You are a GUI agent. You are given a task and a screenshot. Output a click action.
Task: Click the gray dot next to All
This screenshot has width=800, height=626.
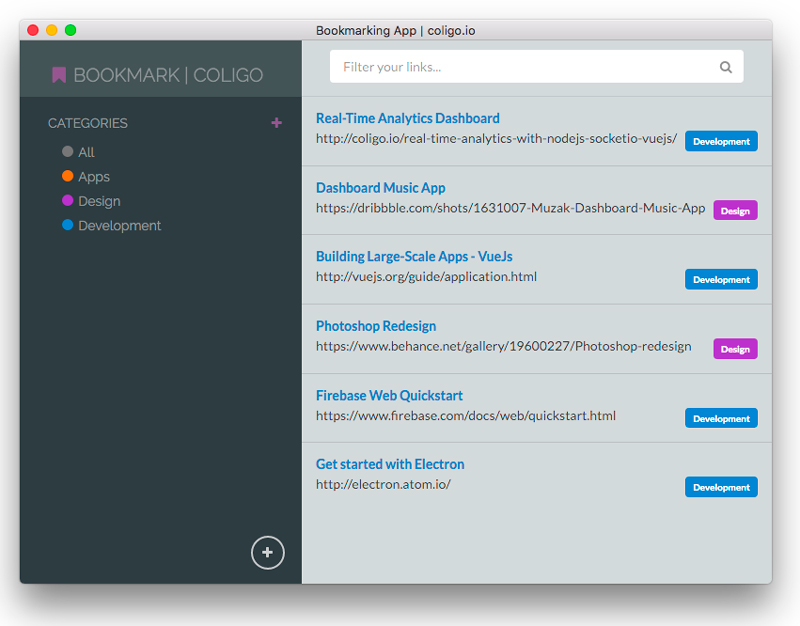pos(67,152)
